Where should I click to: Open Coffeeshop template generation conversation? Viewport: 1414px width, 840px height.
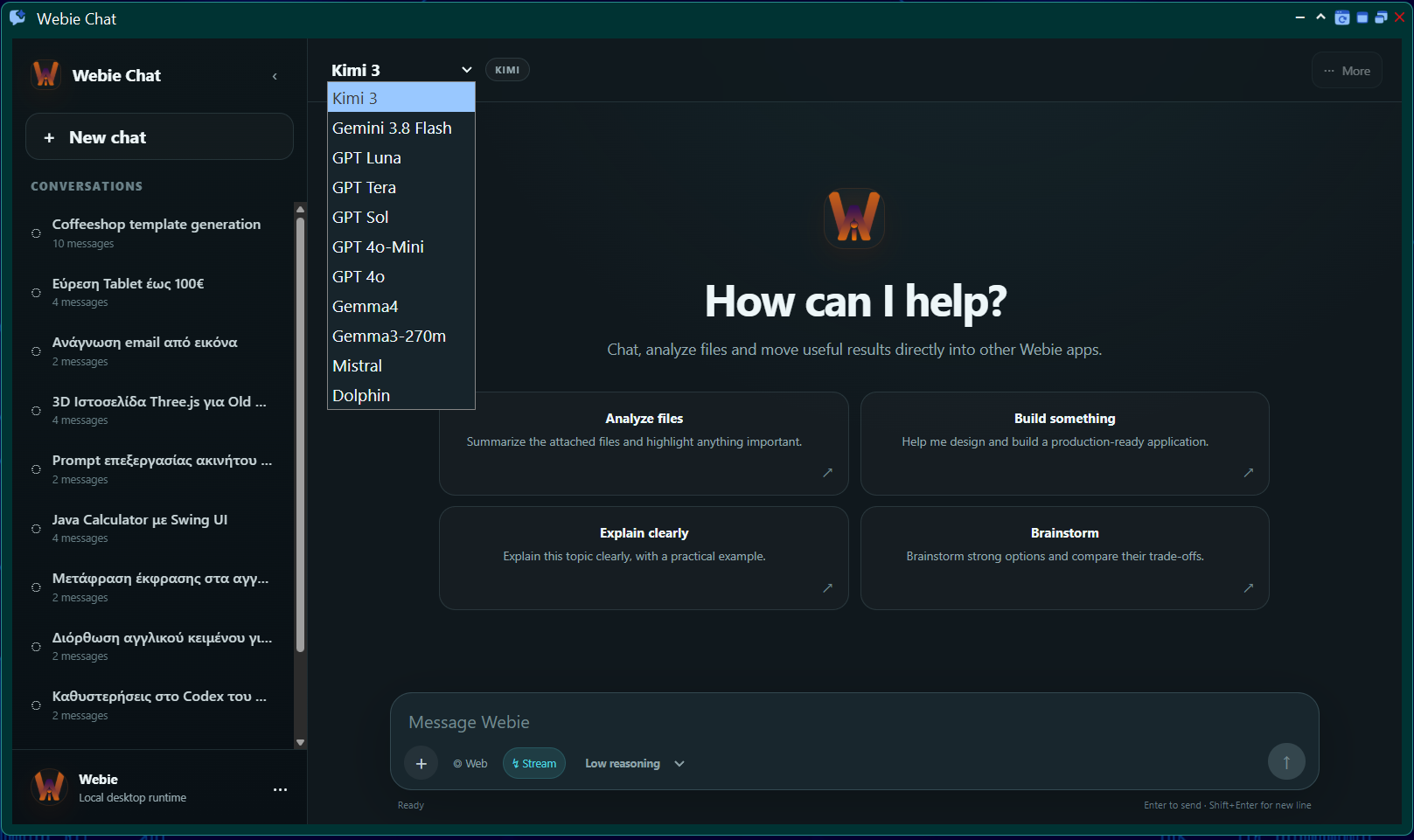(x=159, y=233)
